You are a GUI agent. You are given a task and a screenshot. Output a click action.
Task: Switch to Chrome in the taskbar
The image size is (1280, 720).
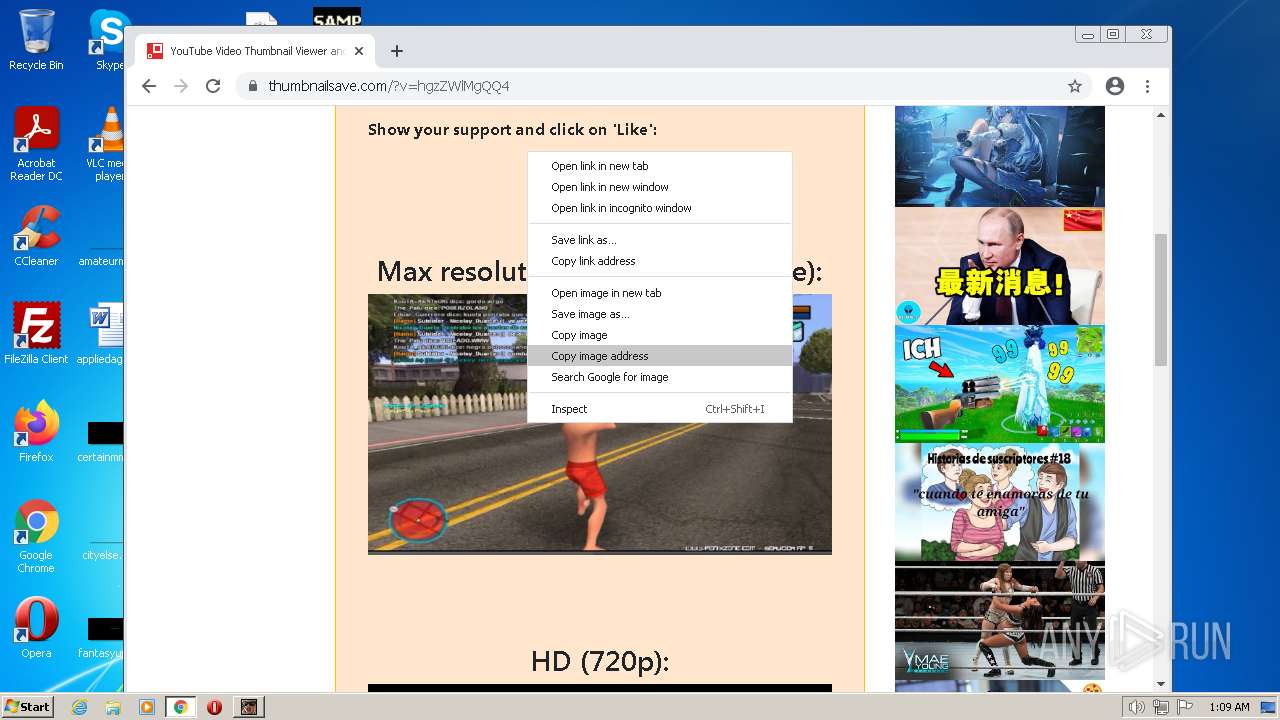(181, 707)
